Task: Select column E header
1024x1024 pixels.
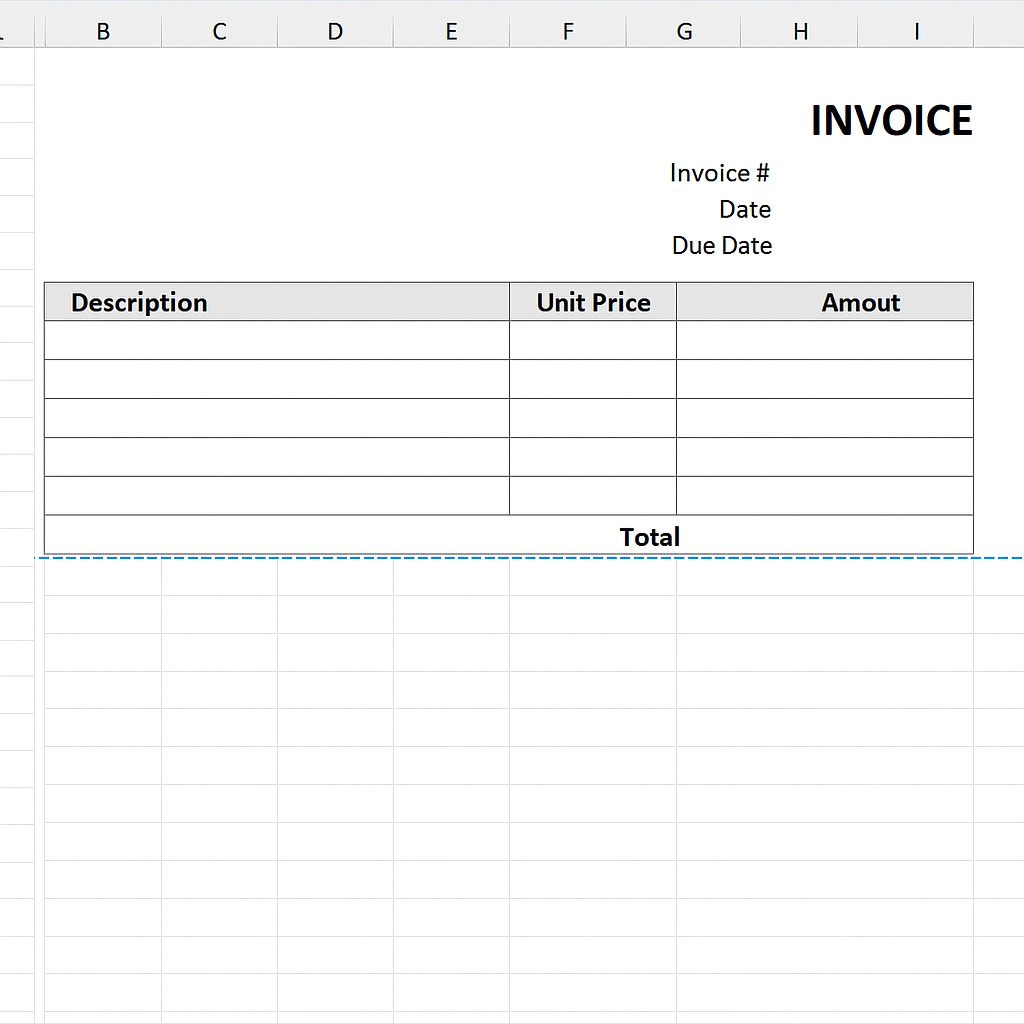Action: 451,32
